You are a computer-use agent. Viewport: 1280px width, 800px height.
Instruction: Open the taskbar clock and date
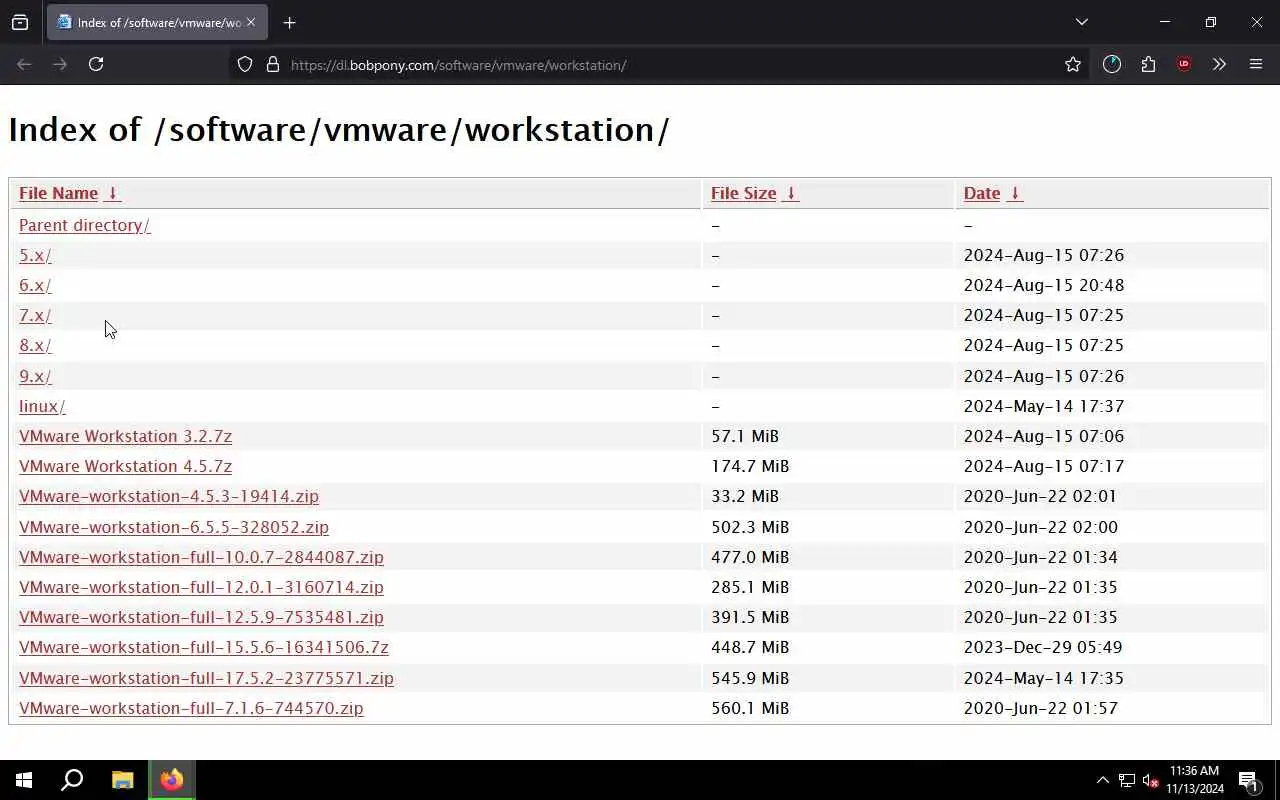1195,780
